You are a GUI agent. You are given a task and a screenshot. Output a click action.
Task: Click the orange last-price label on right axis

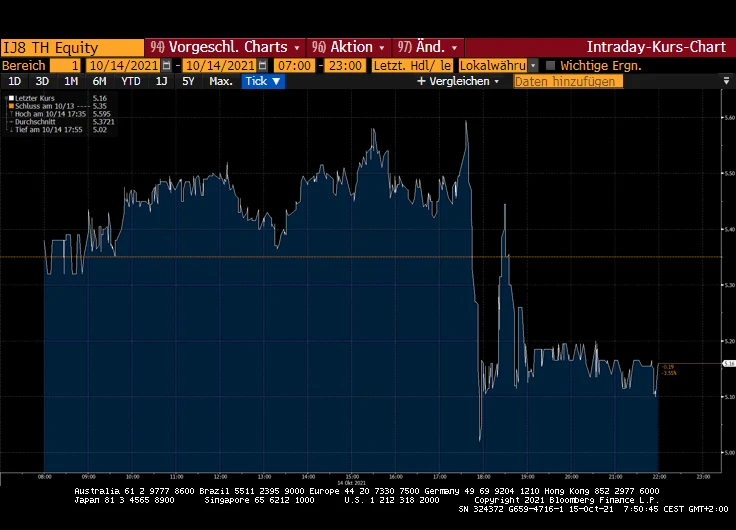click(x=668, y=369)
